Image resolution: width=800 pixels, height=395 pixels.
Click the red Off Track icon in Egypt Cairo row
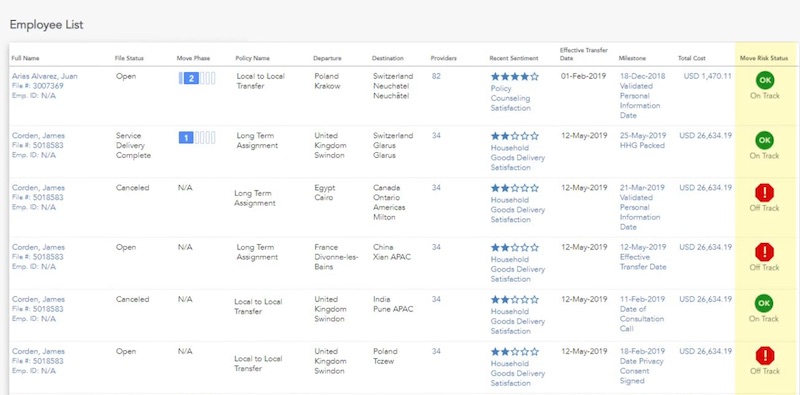(764, 193)
